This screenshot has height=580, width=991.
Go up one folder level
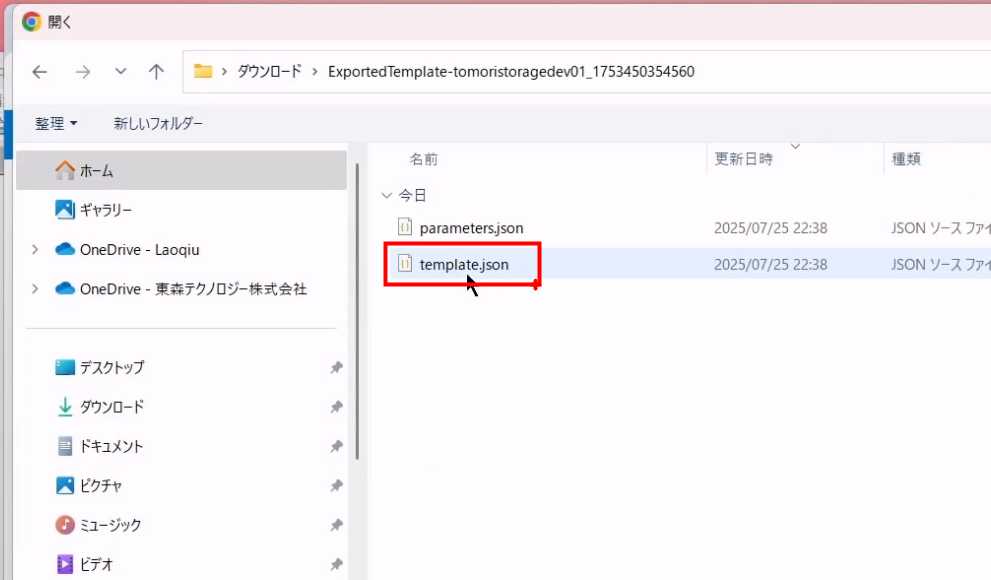coord(156,72)
